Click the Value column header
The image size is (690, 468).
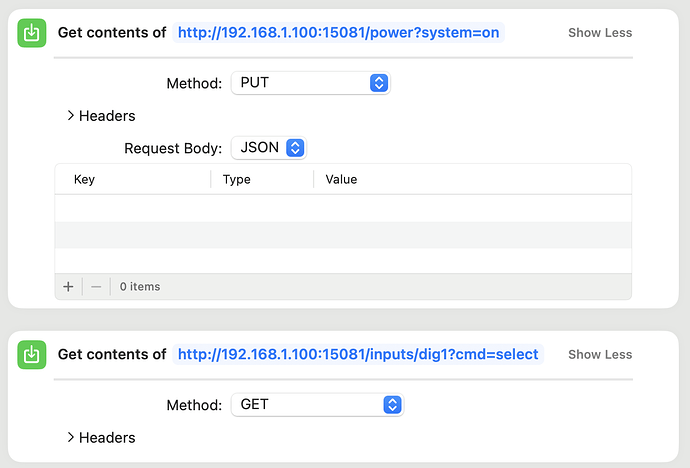pos(341,180)
